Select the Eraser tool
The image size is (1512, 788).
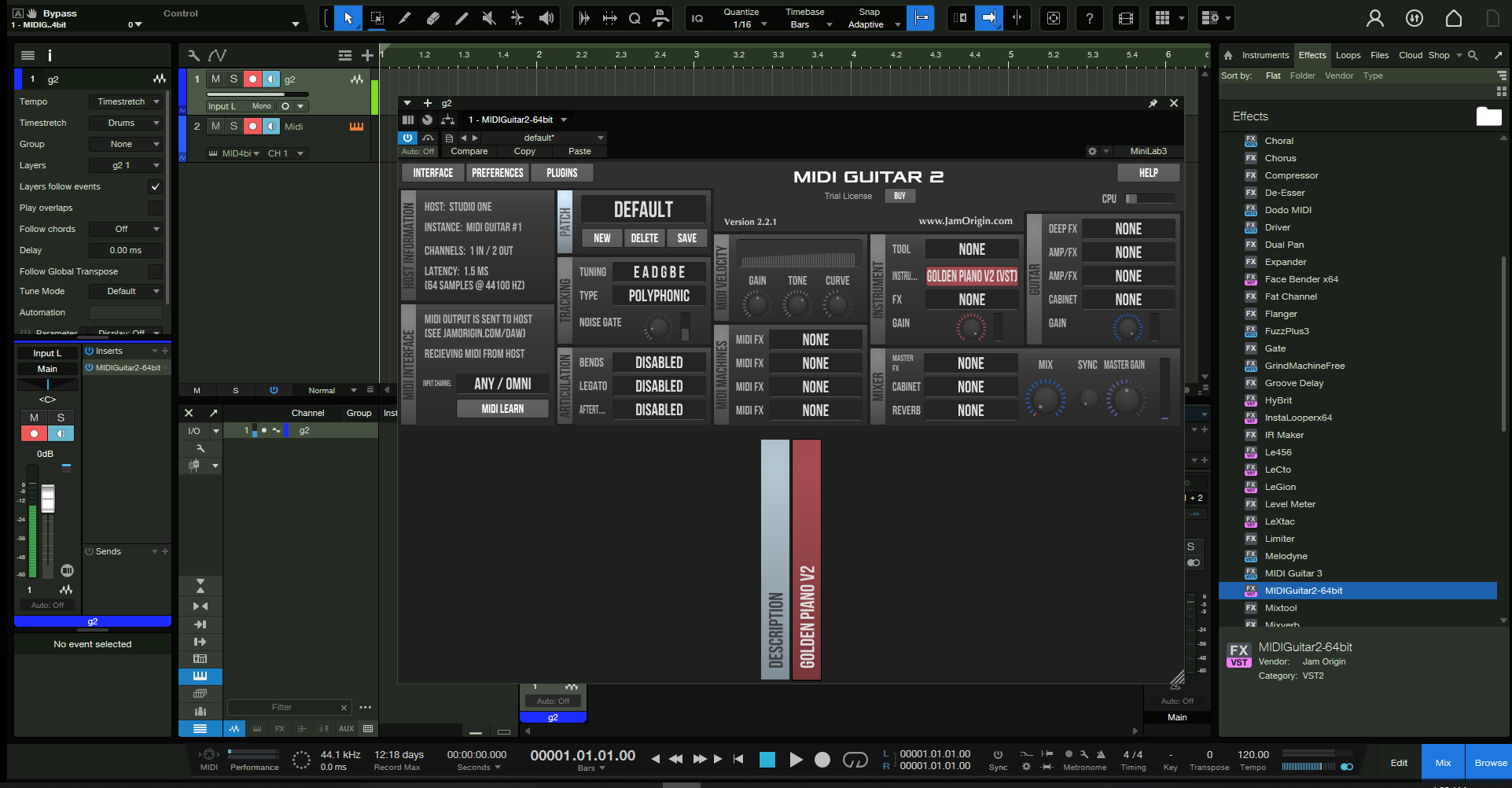coord(433,18)
